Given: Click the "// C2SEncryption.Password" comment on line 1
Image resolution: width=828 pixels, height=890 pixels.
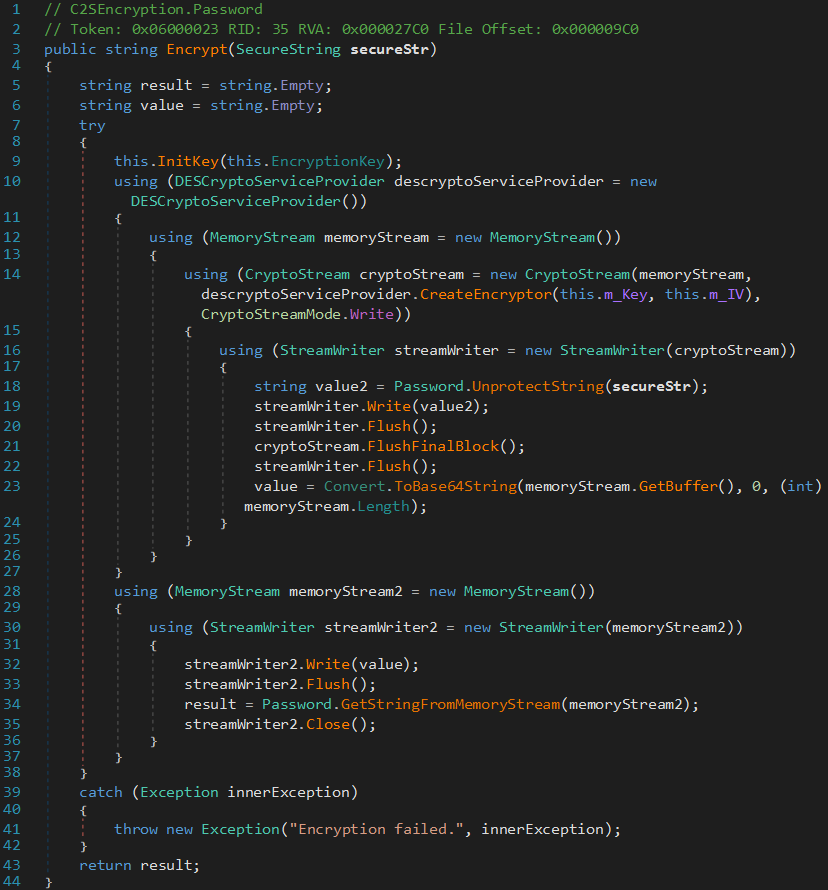Looking at the screenshot, I should [x=153, y=10].
